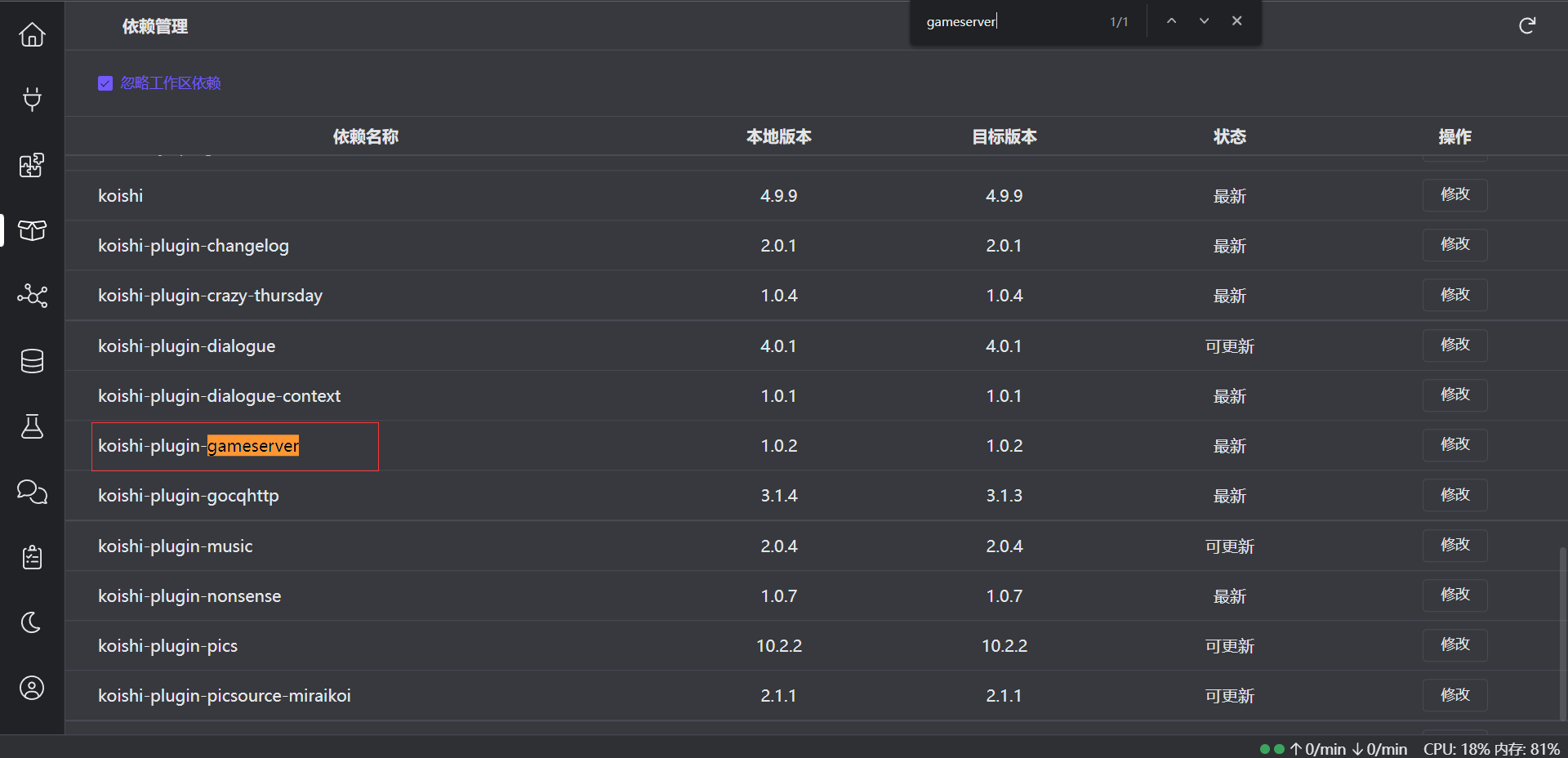The image size is (1568, 758).
Task: Refresh the dependency list
Action: pyautogui.click(x=1527, y=25)
